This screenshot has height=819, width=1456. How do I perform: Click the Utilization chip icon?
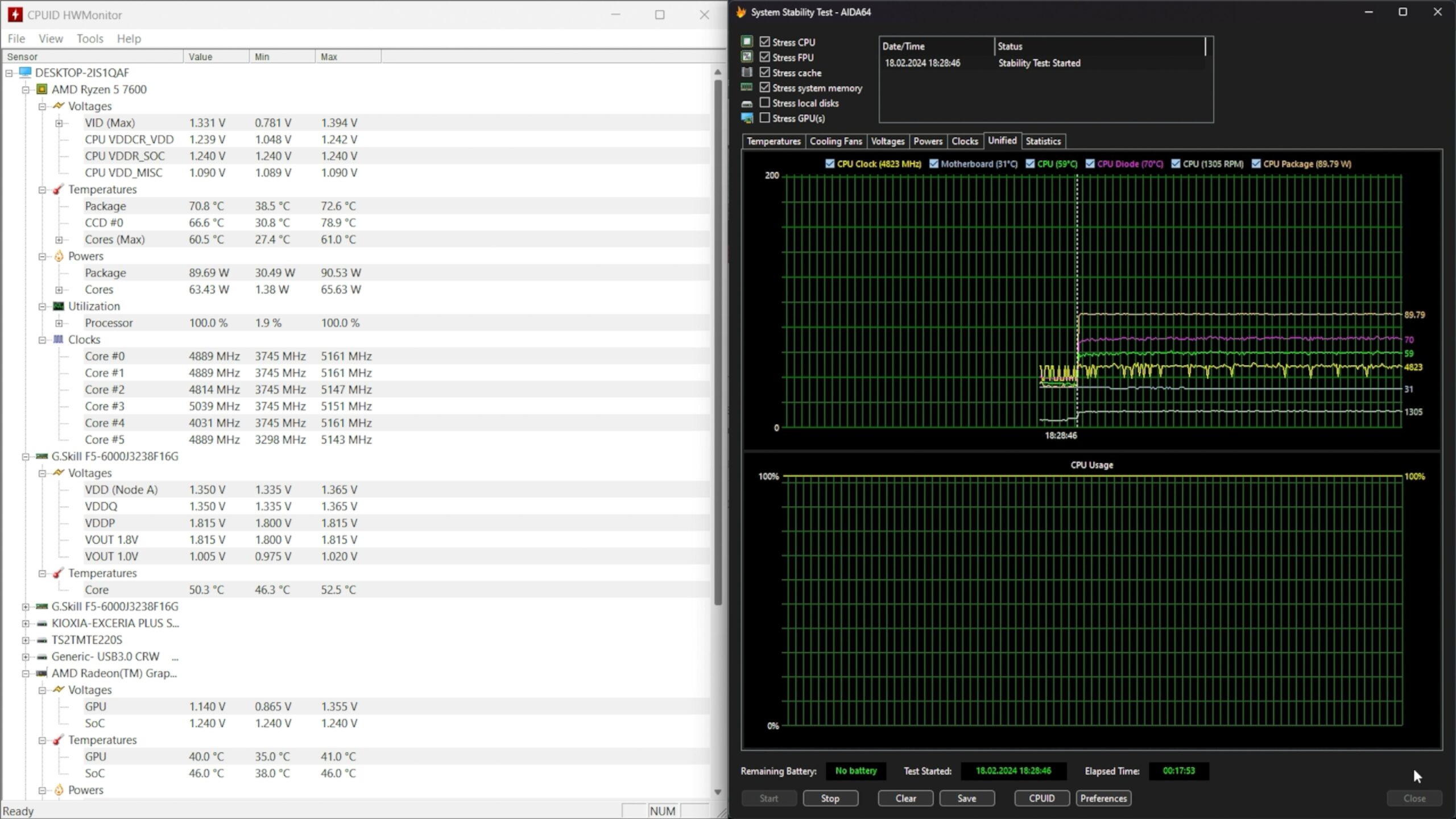[x=58, y=306]
